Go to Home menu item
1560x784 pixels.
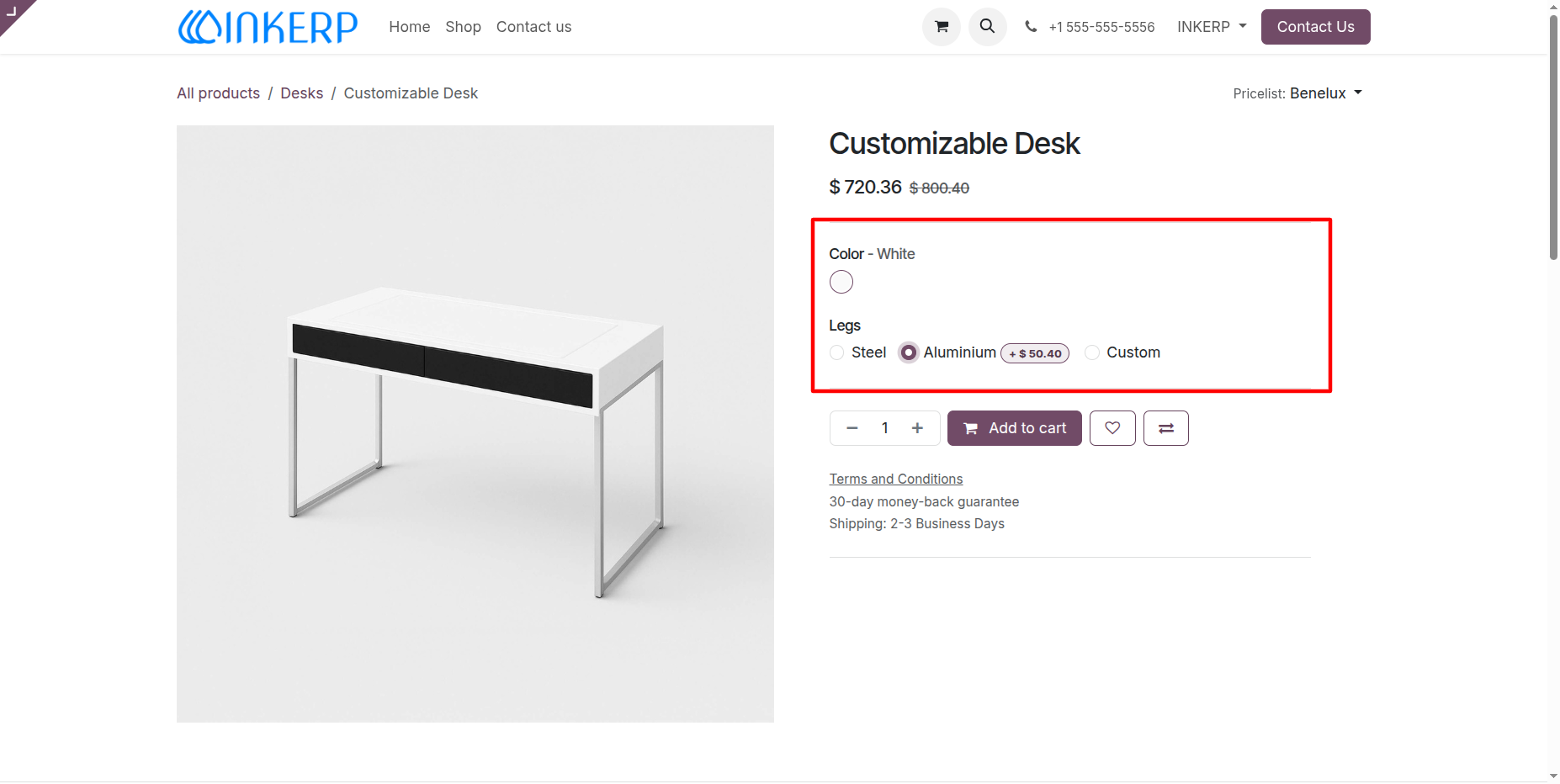[x=410, y=27]
